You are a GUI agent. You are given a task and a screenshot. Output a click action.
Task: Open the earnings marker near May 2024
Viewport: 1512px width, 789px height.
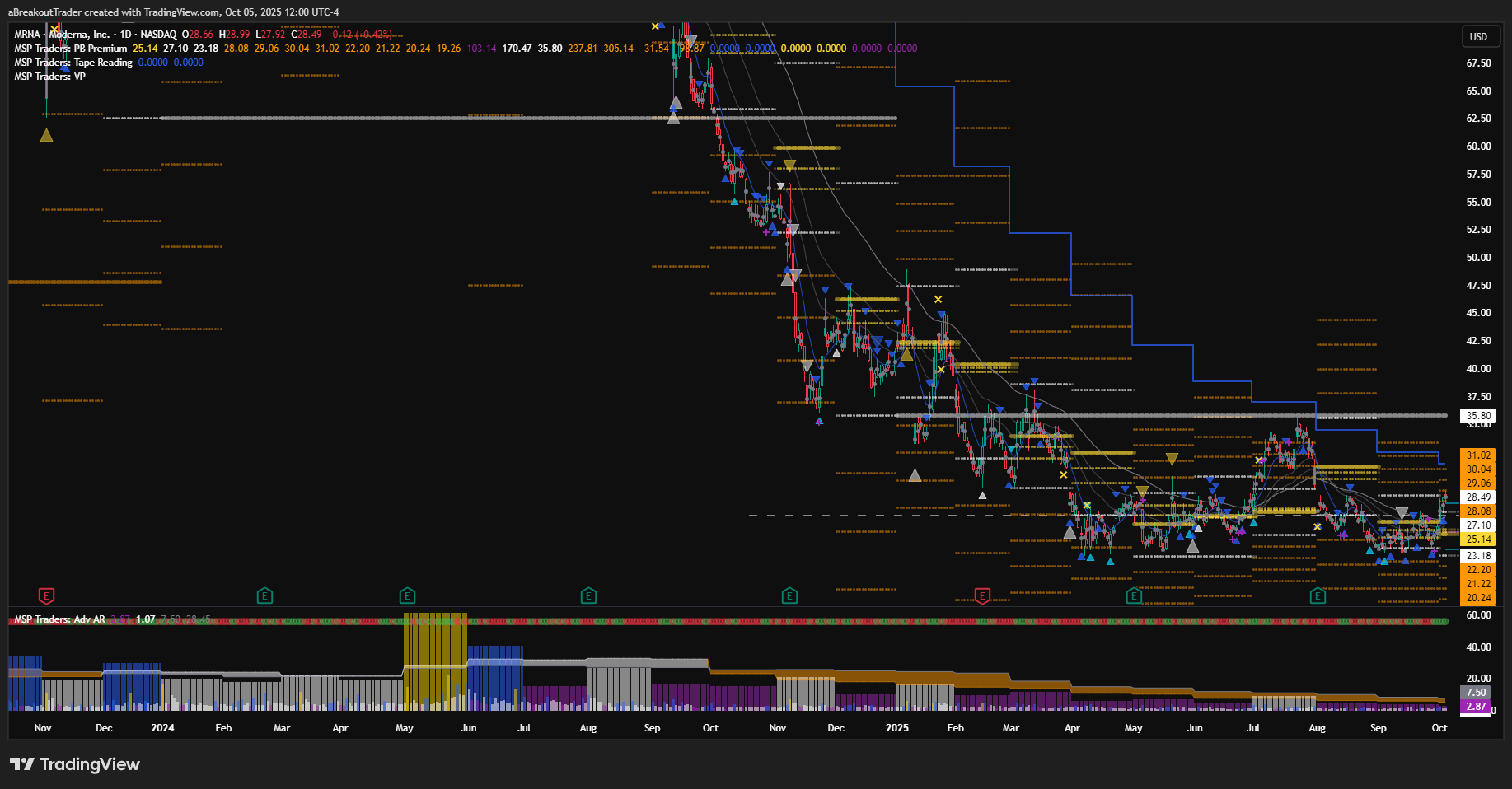pyautogui.click(x=407, y=595)
